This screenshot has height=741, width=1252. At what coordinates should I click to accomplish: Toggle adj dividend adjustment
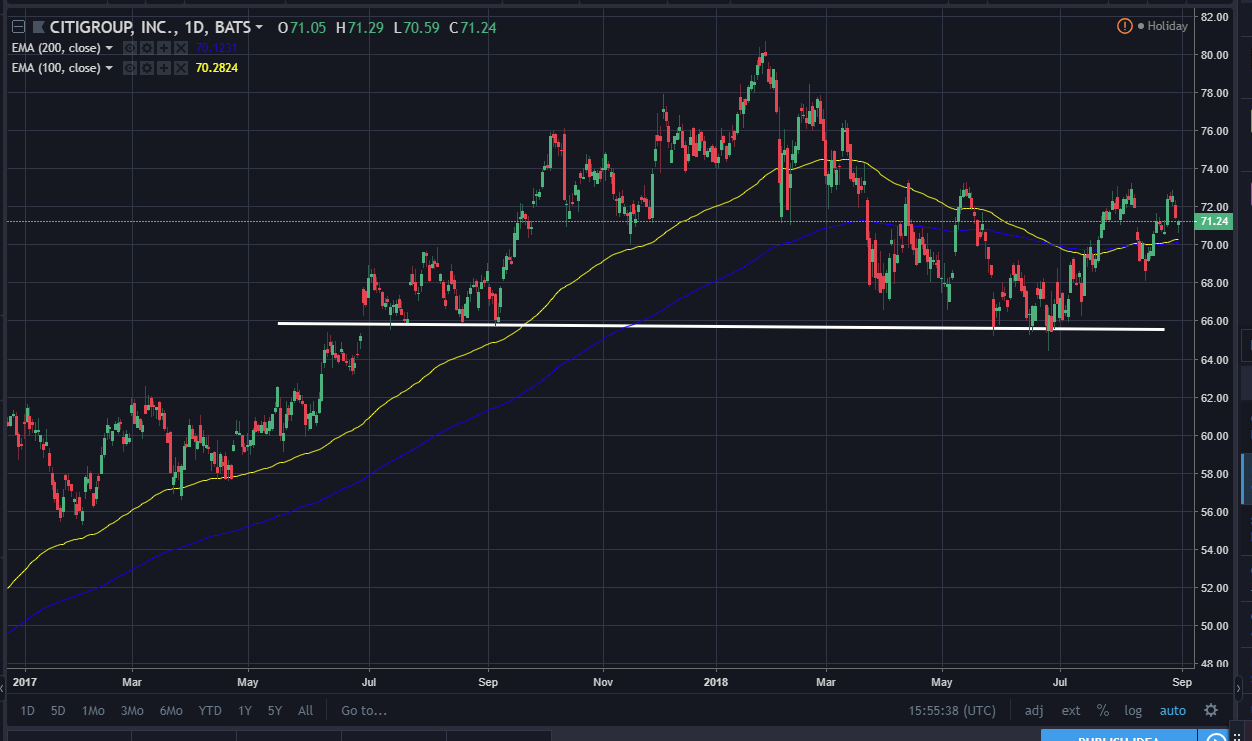point(1034,711)
